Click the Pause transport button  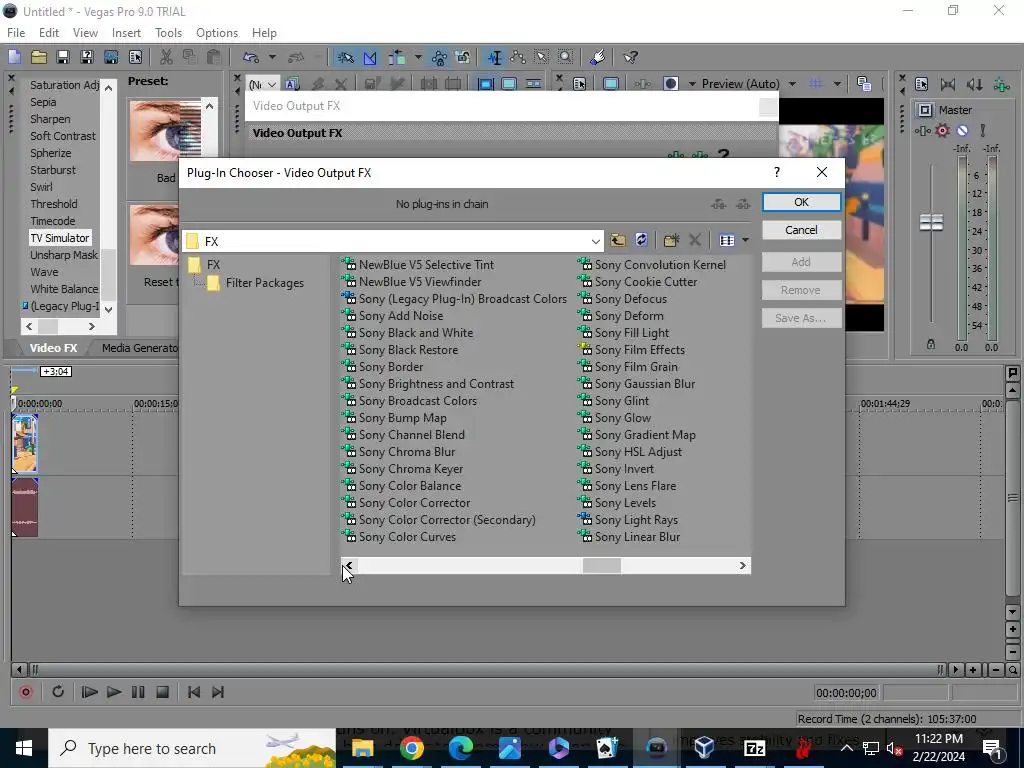(138, 692)
